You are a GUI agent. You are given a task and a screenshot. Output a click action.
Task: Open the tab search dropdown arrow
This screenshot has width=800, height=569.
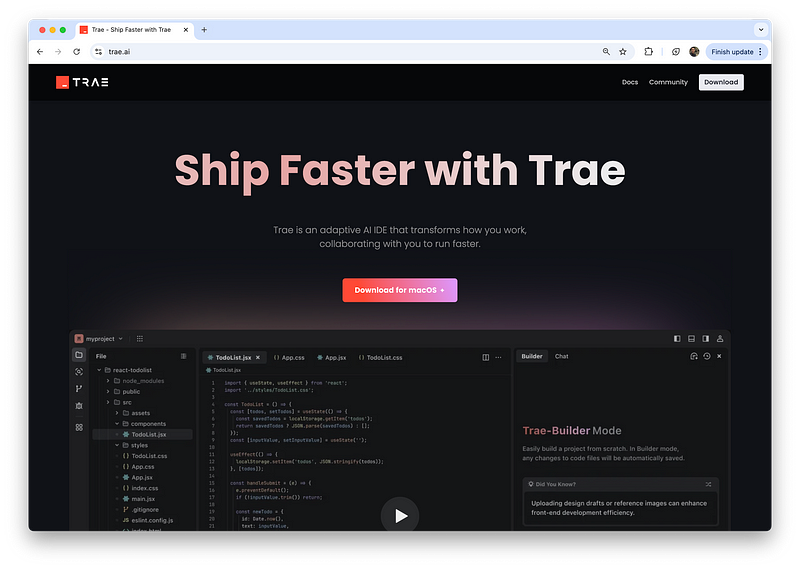pos(761,30)
